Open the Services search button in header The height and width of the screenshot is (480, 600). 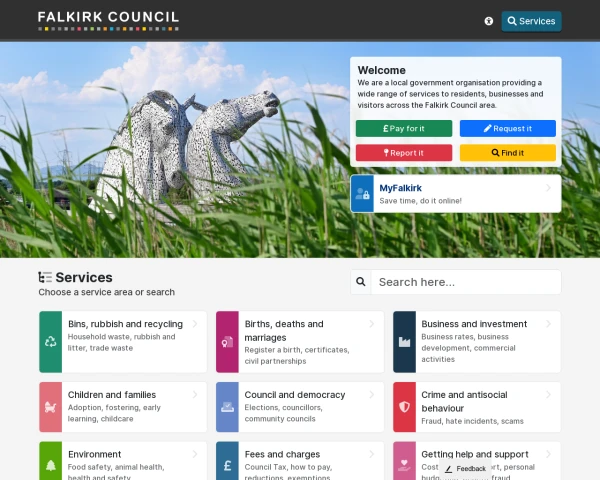(532, 21)
